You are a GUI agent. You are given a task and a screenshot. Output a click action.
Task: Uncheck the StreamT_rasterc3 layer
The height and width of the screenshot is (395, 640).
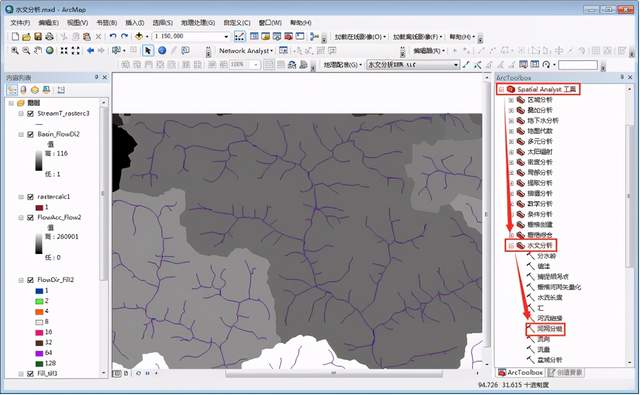pyautogui.click(x=30, y=113)
